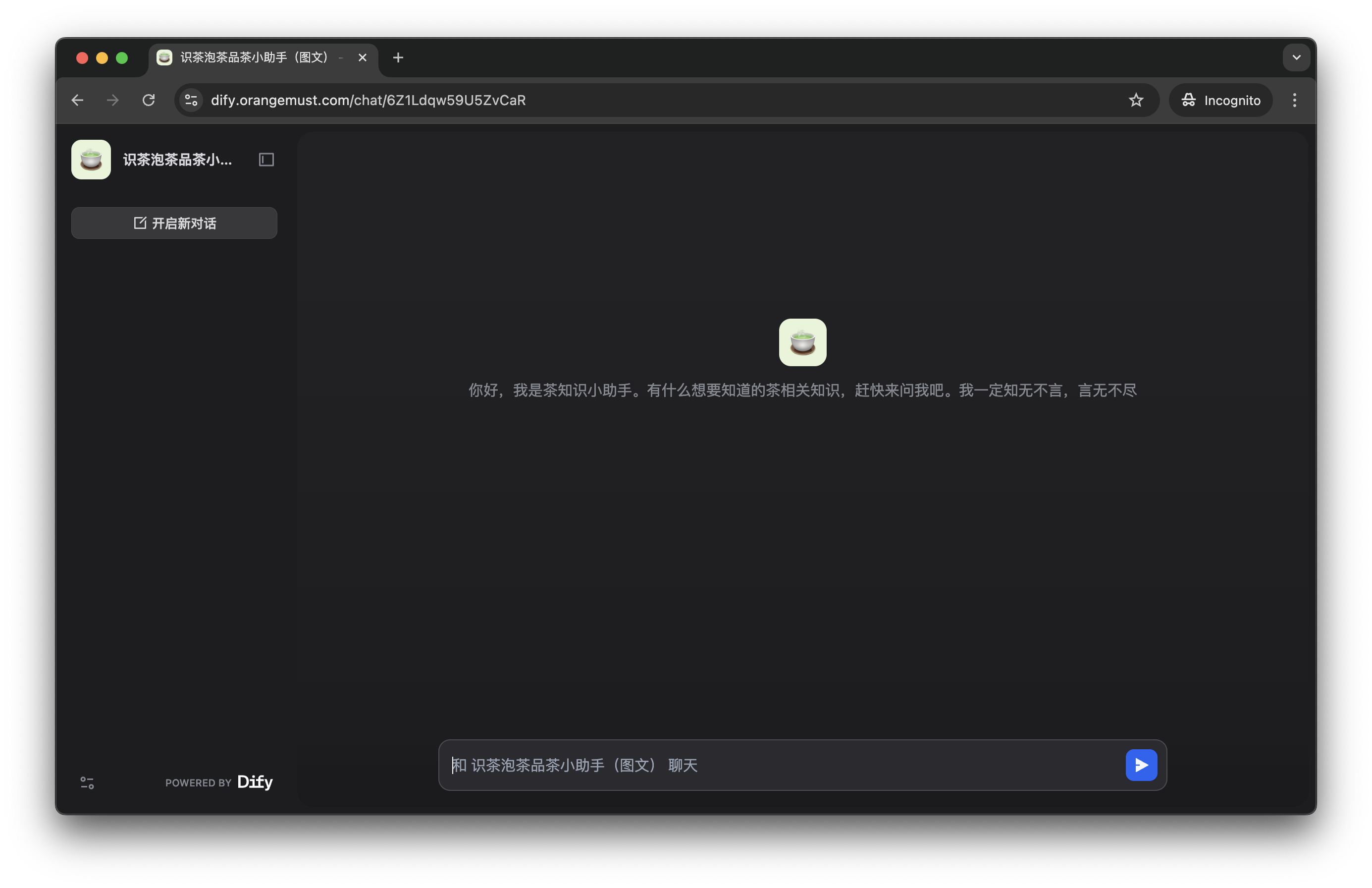The width and height of the screenshot is (1372, 888).
Task: Open the tab search chevron dropdown
Action: click(1297, 57)
